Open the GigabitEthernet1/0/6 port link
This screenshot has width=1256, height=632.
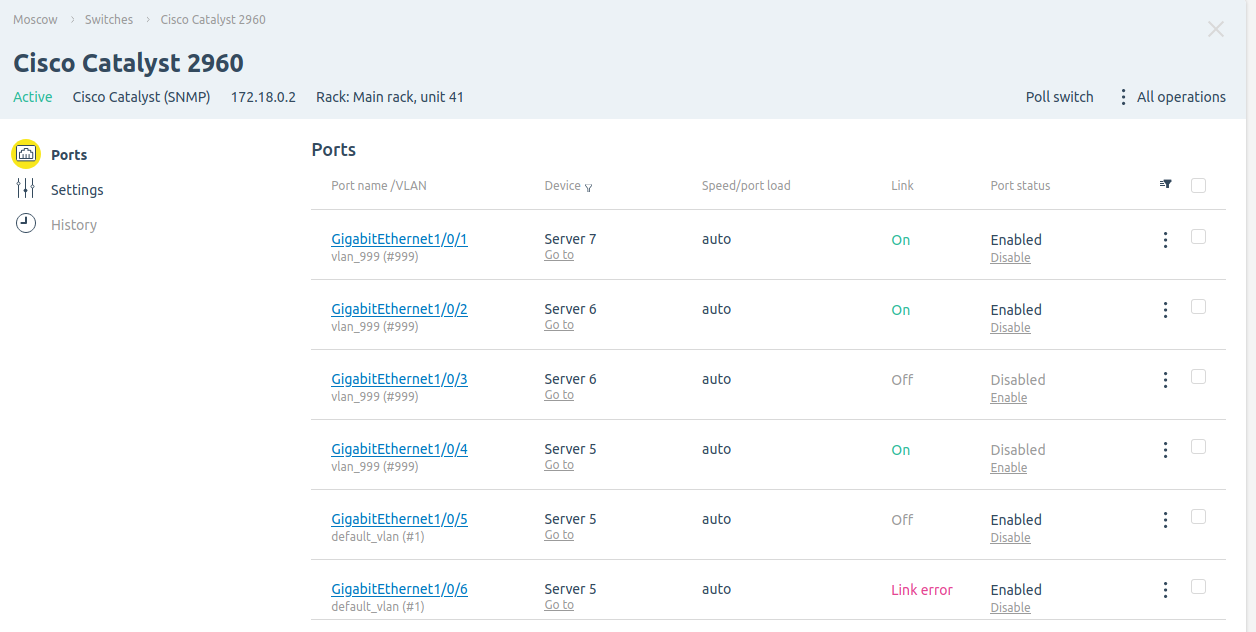399,589
